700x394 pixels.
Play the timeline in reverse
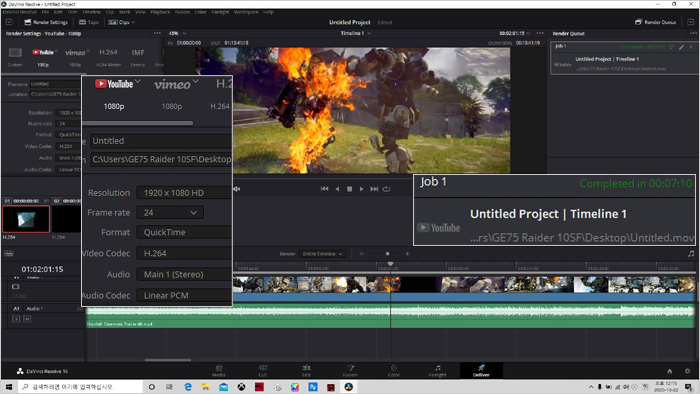[x=337, y=189]
